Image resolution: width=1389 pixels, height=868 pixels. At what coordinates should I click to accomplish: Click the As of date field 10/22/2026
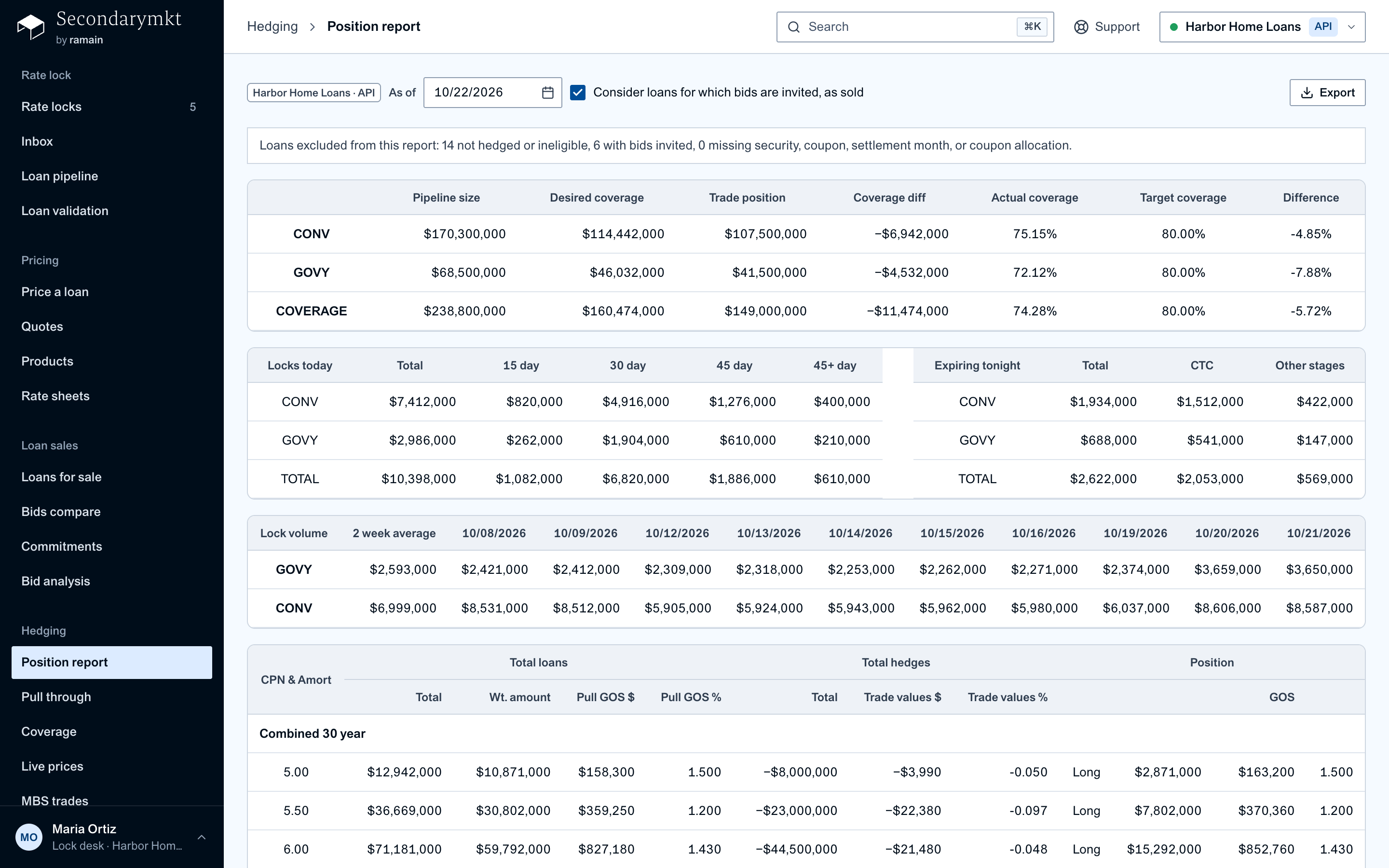[492, 93]
